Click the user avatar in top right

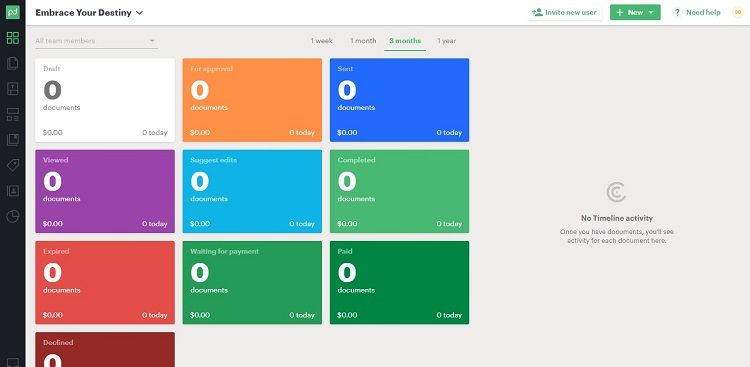738,12
